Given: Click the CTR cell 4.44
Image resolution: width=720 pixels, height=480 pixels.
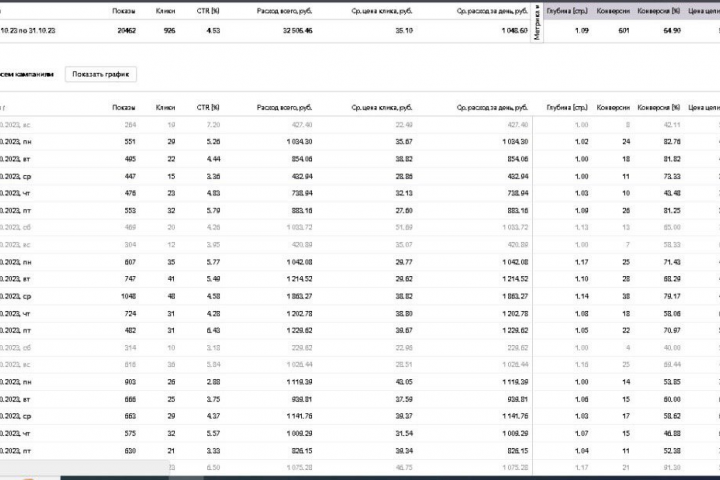Looking at the screenshot, I should click(214, 159).
